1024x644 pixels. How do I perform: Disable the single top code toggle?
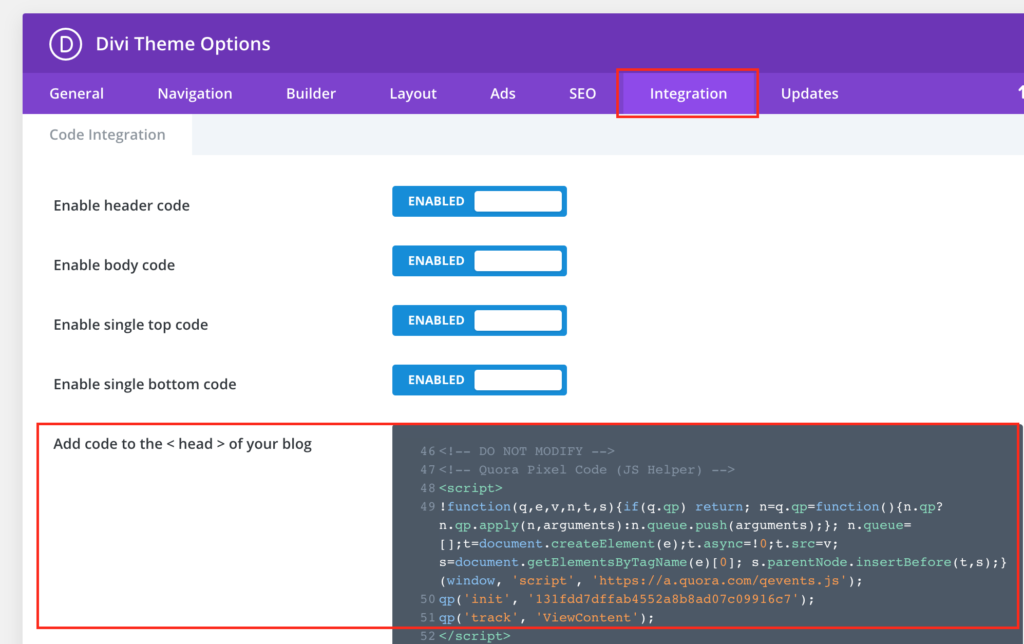tap(479, 320)
